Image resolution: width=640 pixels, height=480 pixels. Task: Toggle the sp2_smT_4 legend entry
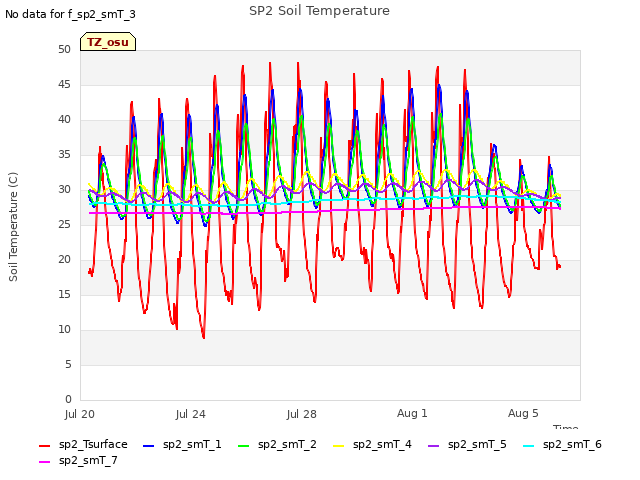click(x=372, y=444)
